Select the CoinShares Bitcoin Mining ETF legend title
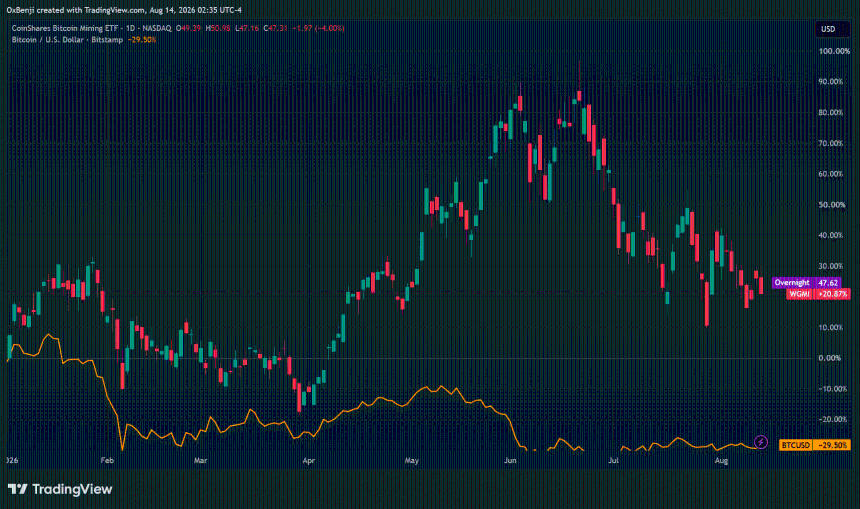This screenshot has width=860, height=509. tap(65, 28)
